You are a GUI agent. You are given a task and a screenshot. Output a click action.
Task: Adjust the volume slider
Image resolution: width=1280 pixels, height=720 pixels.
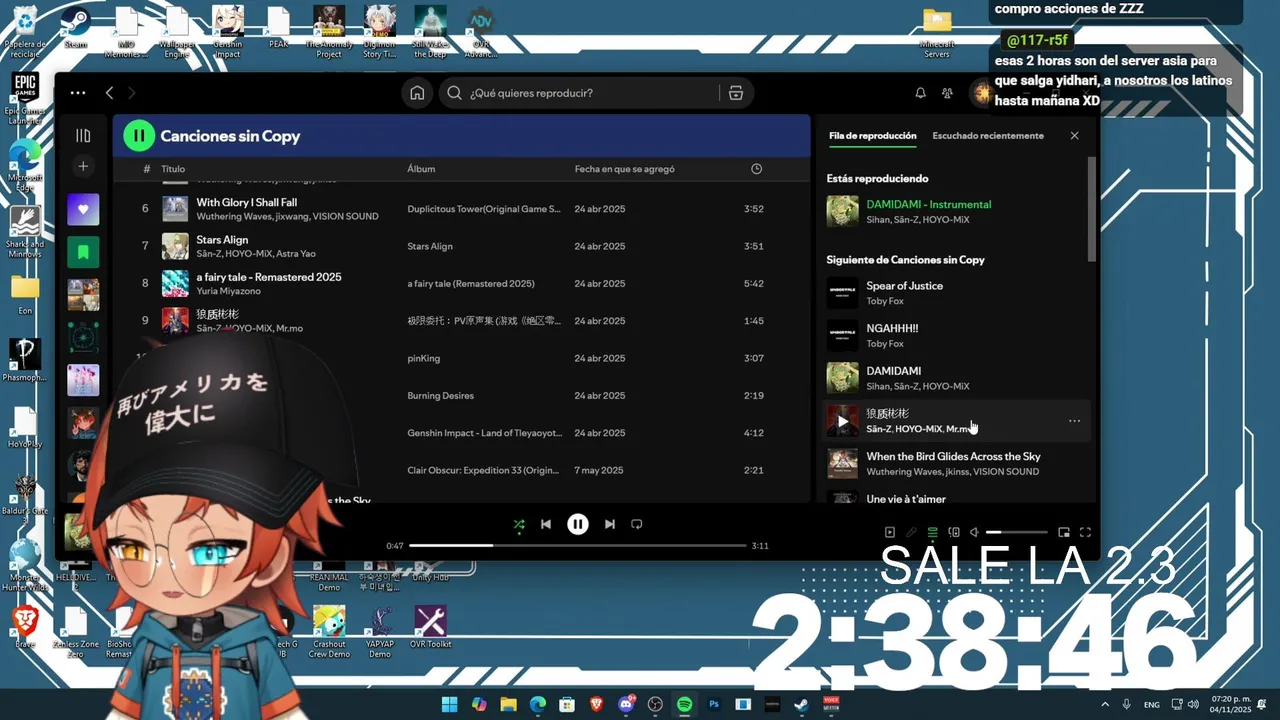pyautogui.click(x=1016, y=533)
